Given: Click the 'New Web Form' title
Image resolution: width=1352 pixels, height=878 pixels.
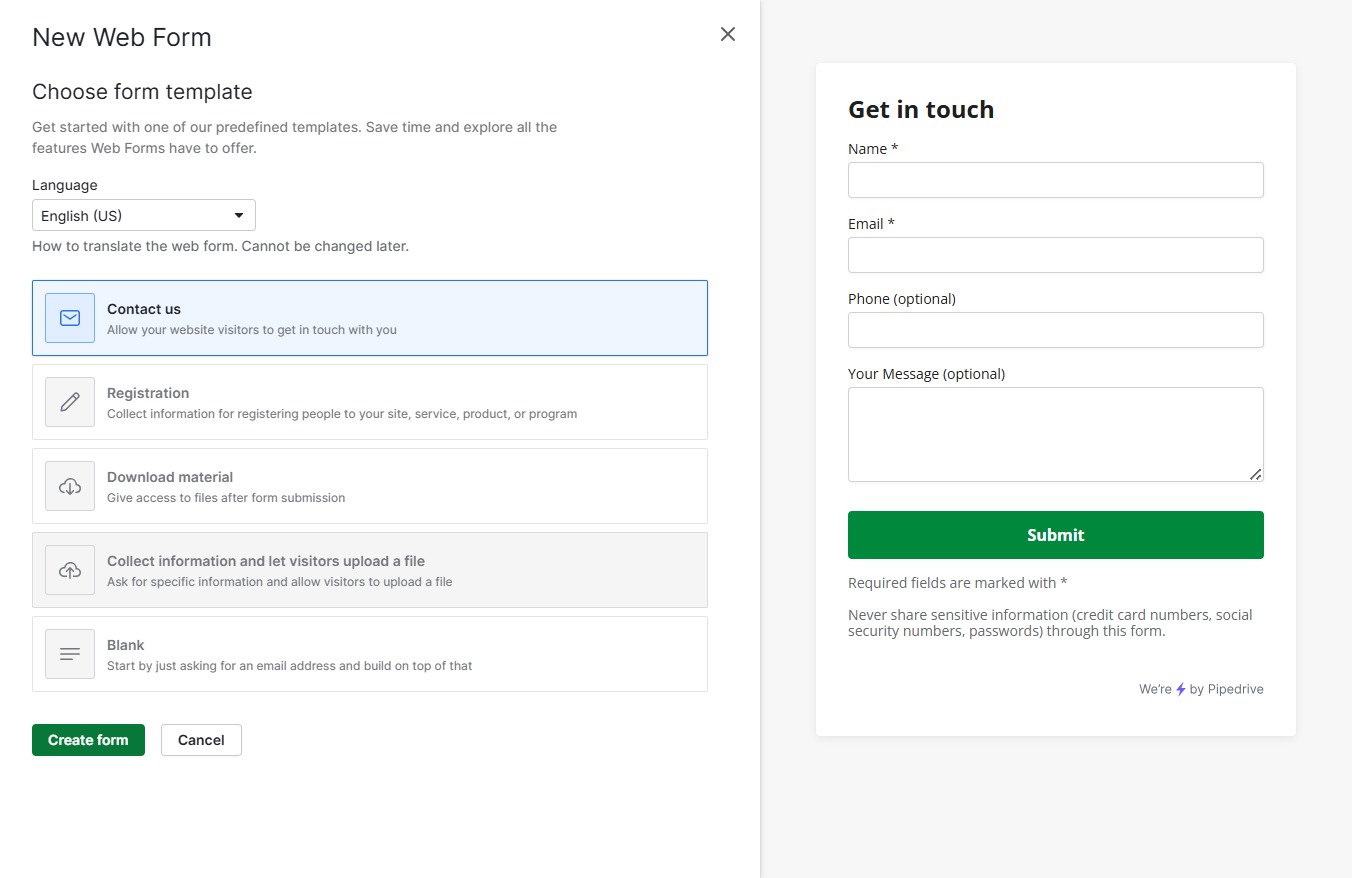Looking at the screenshot, I should coord(122,38).
